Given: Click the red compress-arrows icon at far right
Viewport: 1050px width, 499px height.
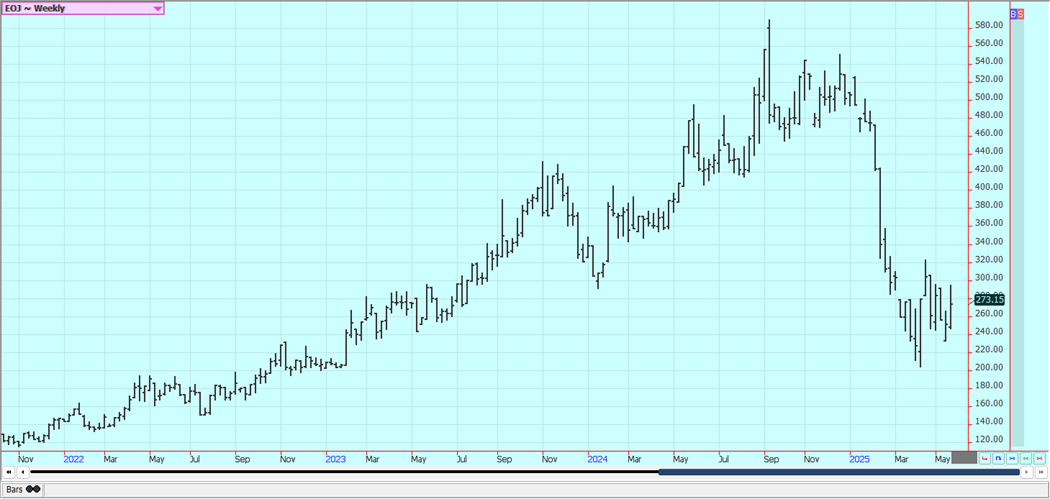Looking at the screenshot, I should [x=1041, y=458].
